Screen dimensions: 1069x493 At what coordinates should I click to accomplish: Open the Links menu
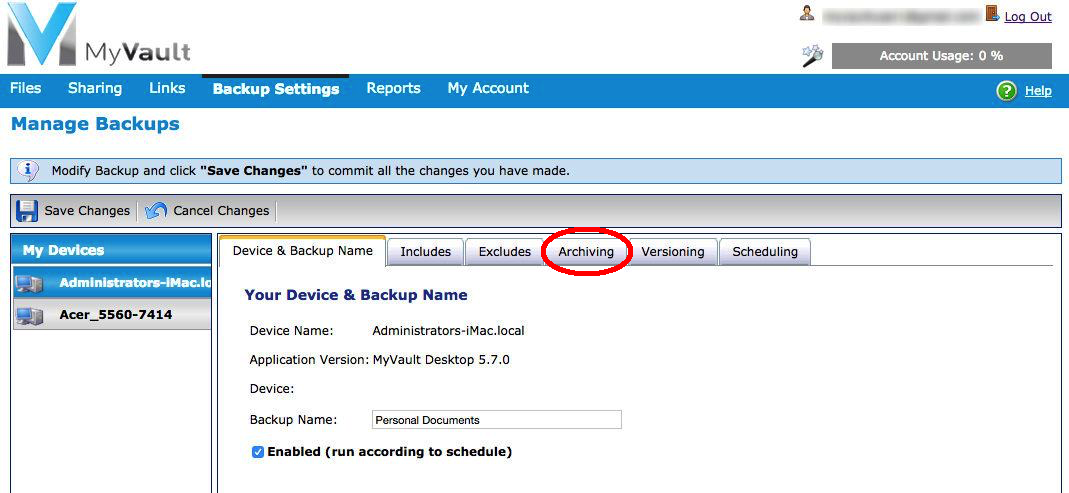coord(167,88)
